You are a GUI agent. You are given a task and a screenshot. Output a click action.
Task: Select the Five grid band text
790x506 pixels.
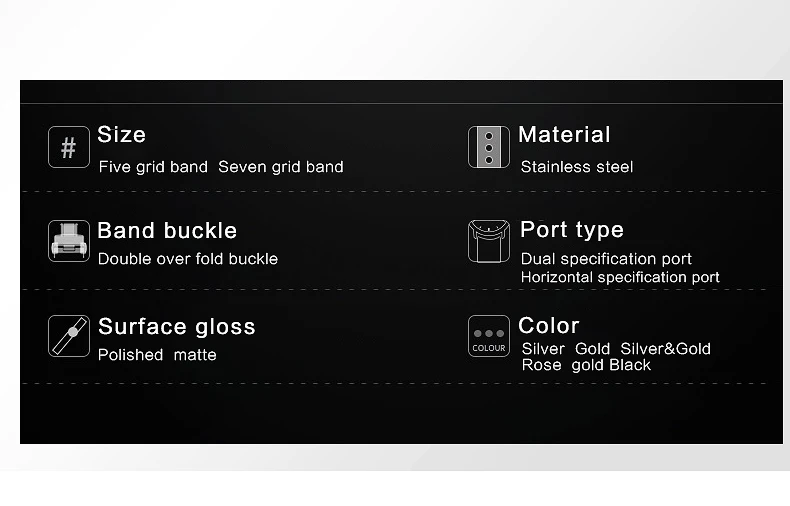click(153, 167)
